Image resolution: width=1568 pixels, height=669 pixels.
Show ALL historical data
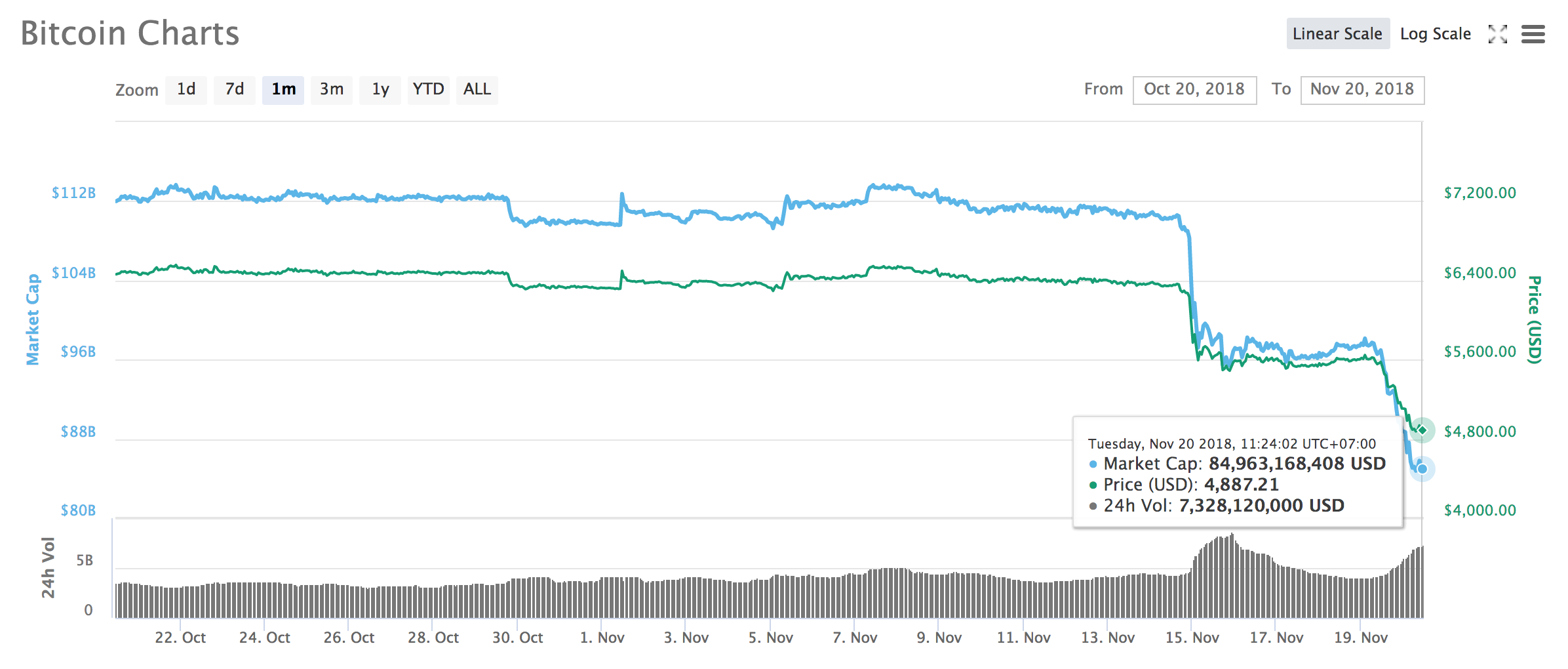click(x=477, y=89)
